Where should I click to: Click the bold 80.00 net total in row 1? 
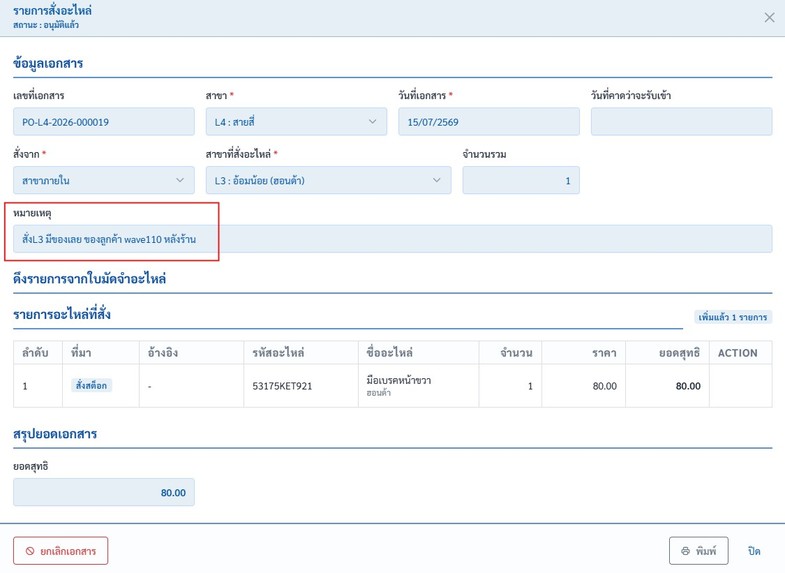[x=688, y=386]
